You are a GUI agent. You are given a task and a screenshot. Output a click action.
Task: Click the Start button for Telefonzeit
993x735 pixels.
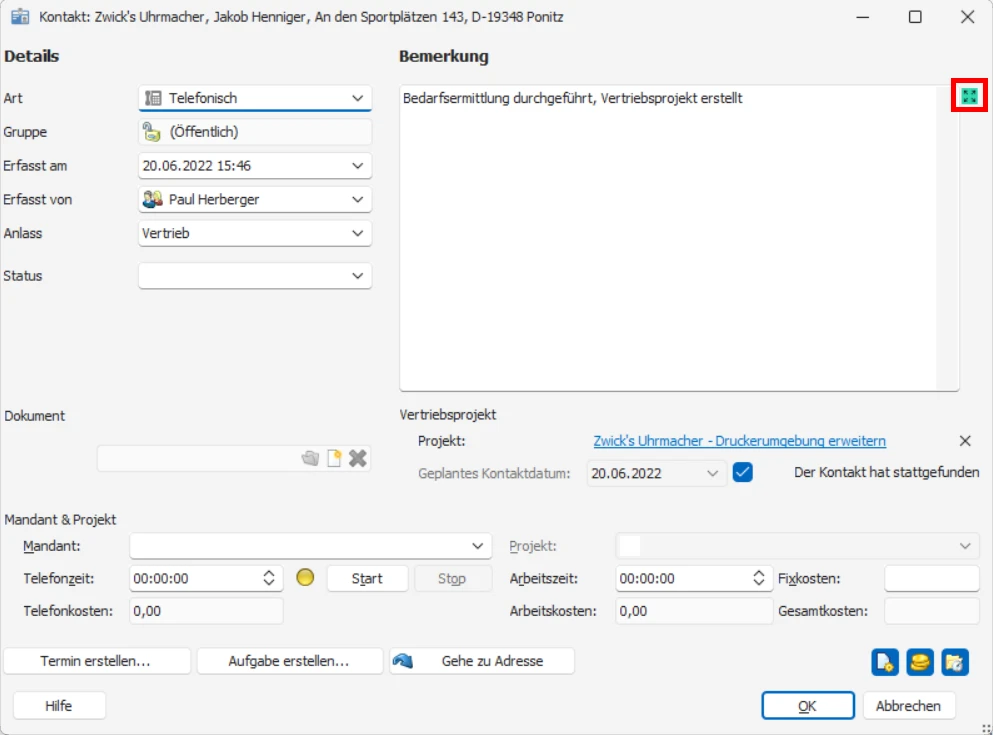367,579
